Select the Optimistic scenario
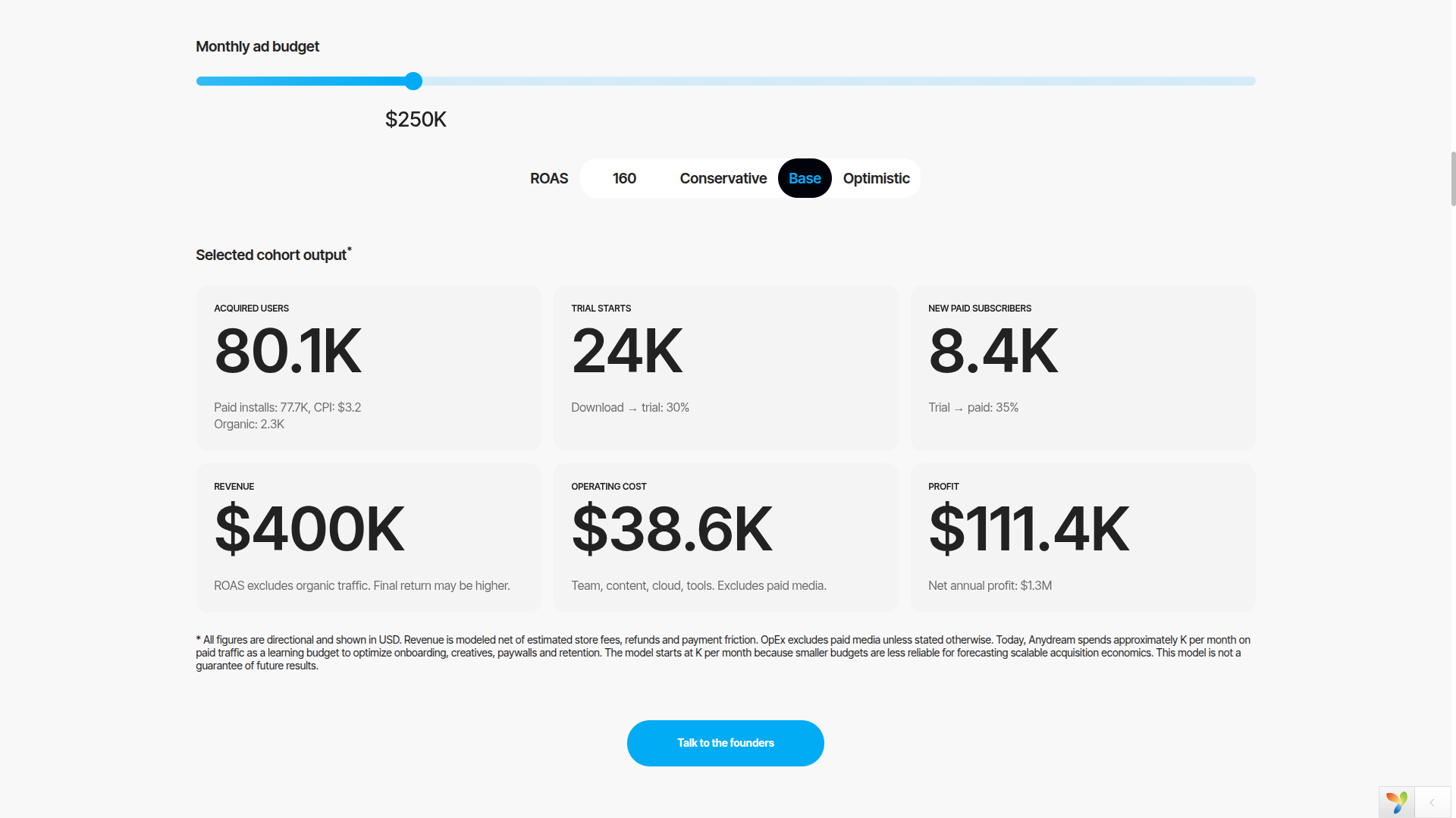 click(x=876, y=178)
